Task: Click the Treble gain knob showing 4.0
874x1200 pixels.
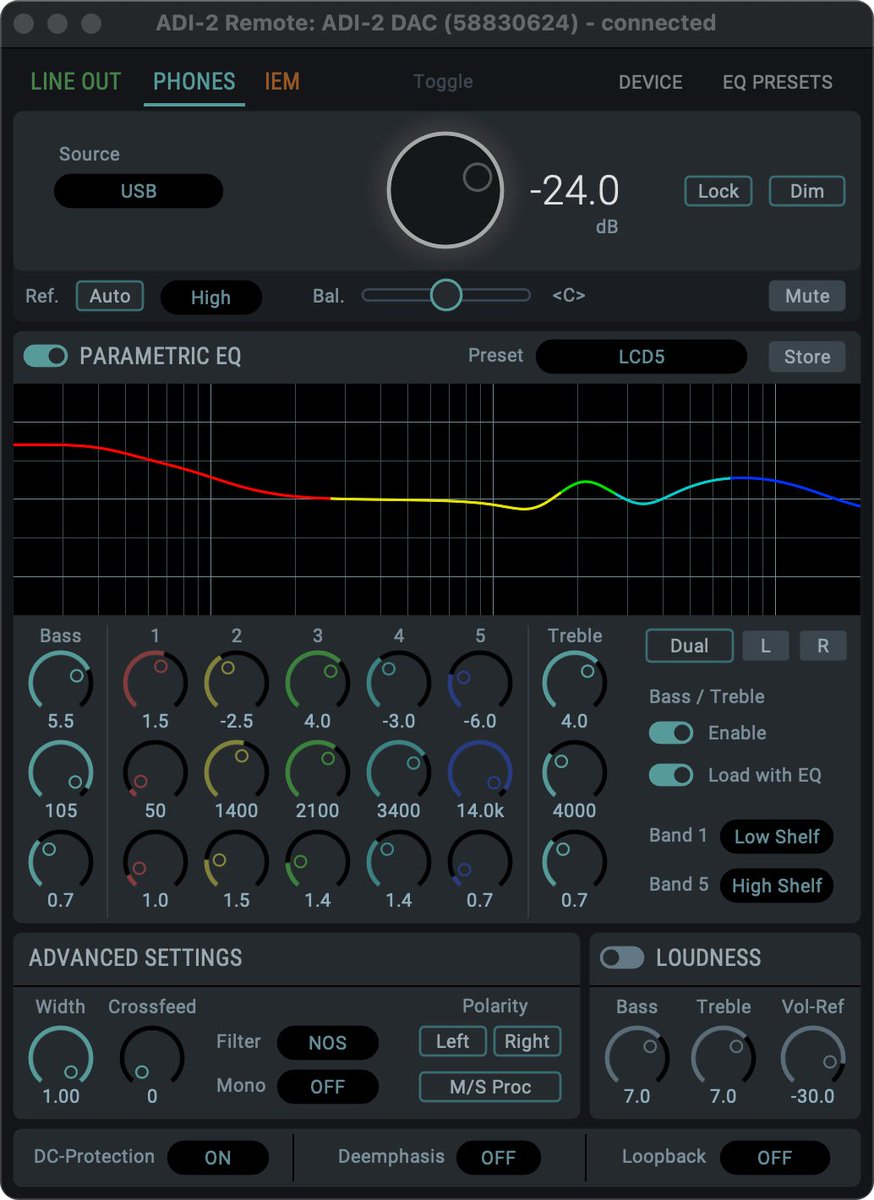Action: click(574, 680)
